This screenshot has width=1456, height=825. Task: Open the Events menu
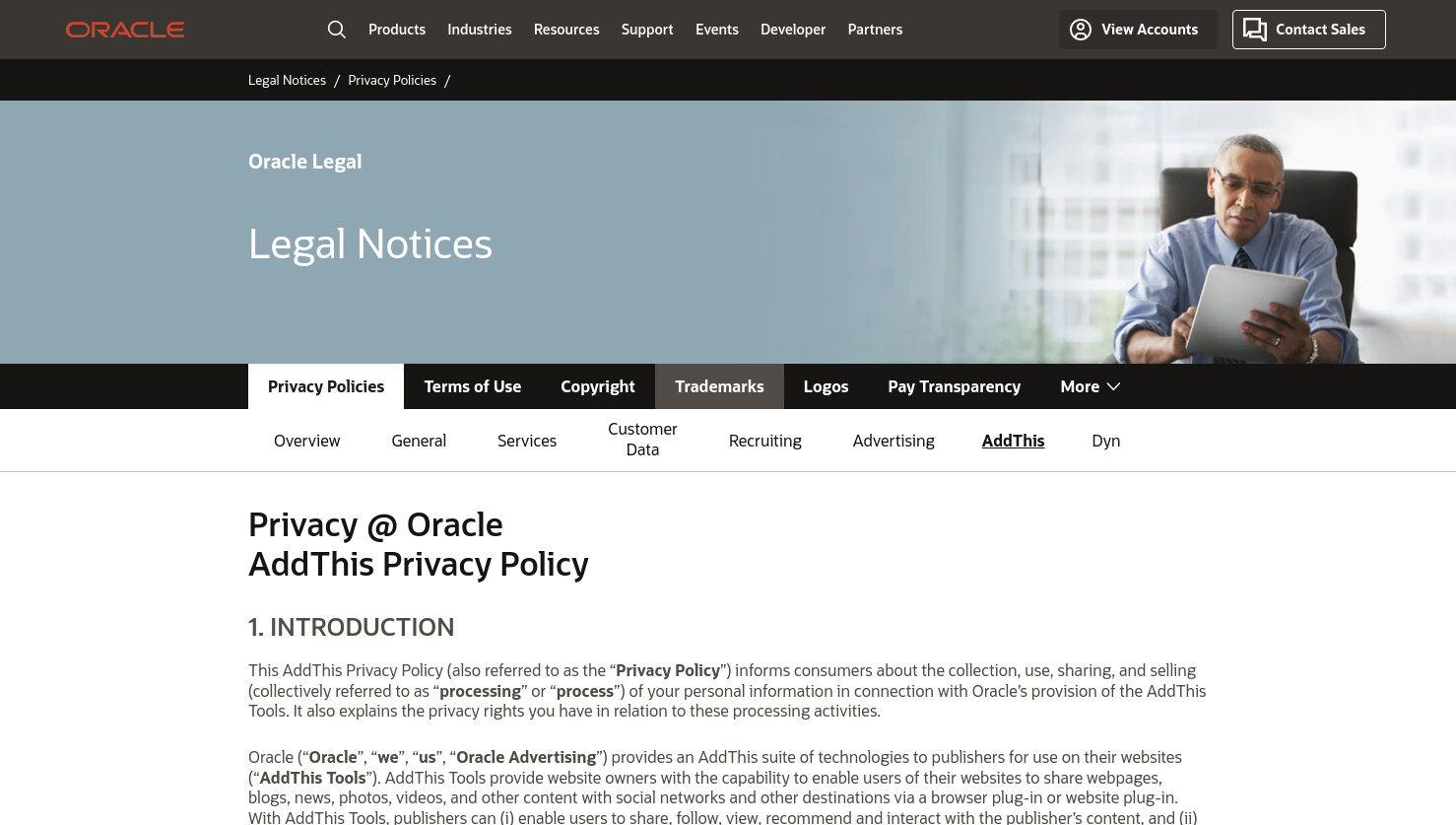coord(717,30)
